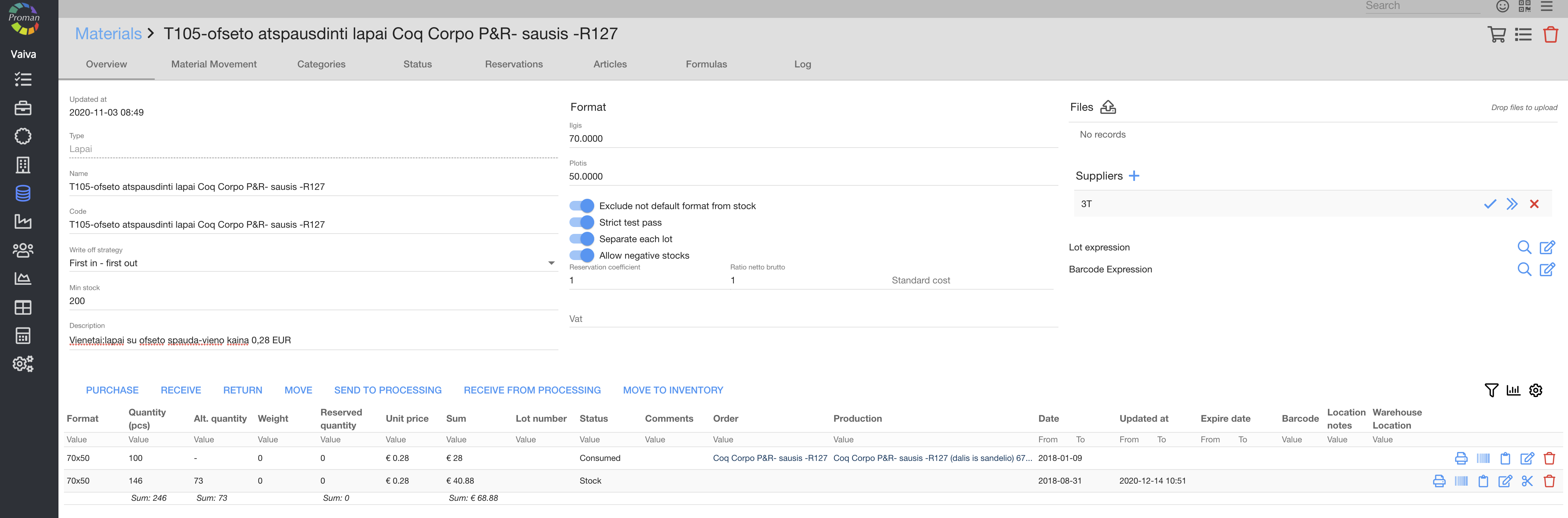Click the shopping cart icon
Image resolution: width=1568 pixels, height=518 pixels.
click(x=1496, y=35)
